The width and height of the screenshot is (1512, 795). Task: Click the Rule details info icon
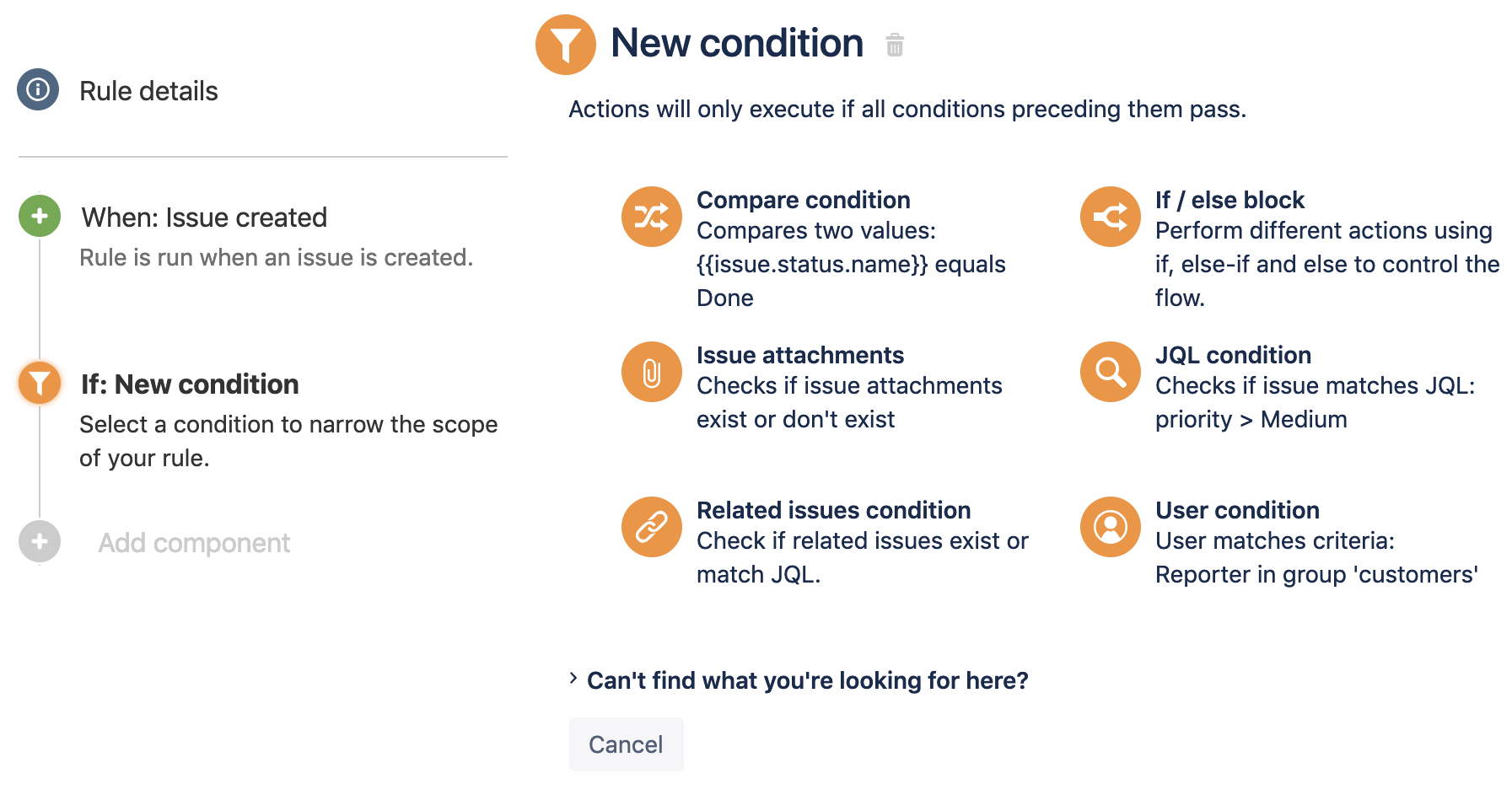pos(38,89)
